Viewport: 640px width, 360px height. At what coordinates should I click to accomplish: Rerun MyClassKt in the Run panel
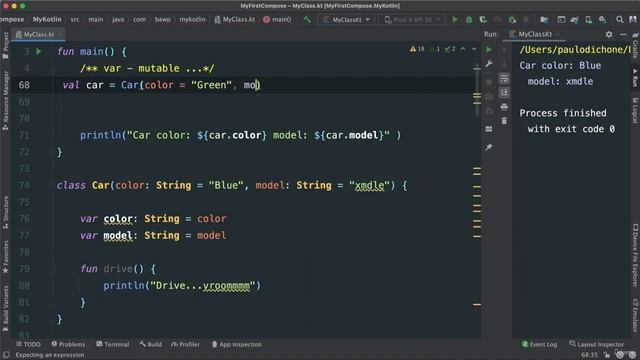coord(489,49)
